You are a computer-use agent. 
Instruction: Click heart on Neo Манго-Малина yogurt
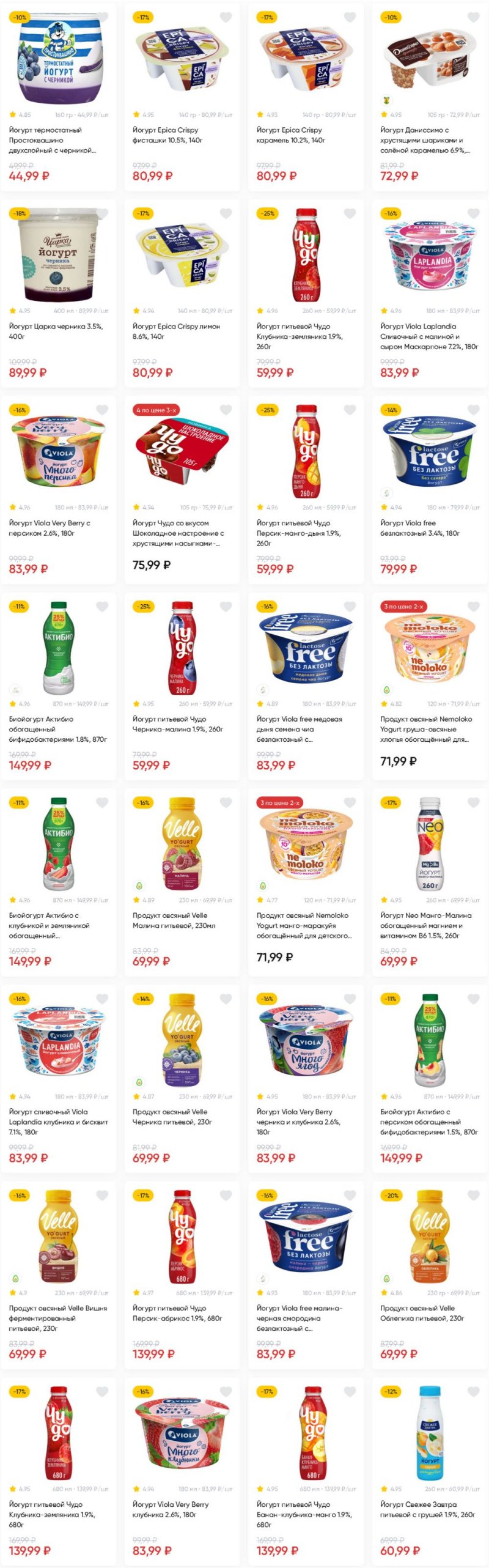coord(473,802)
